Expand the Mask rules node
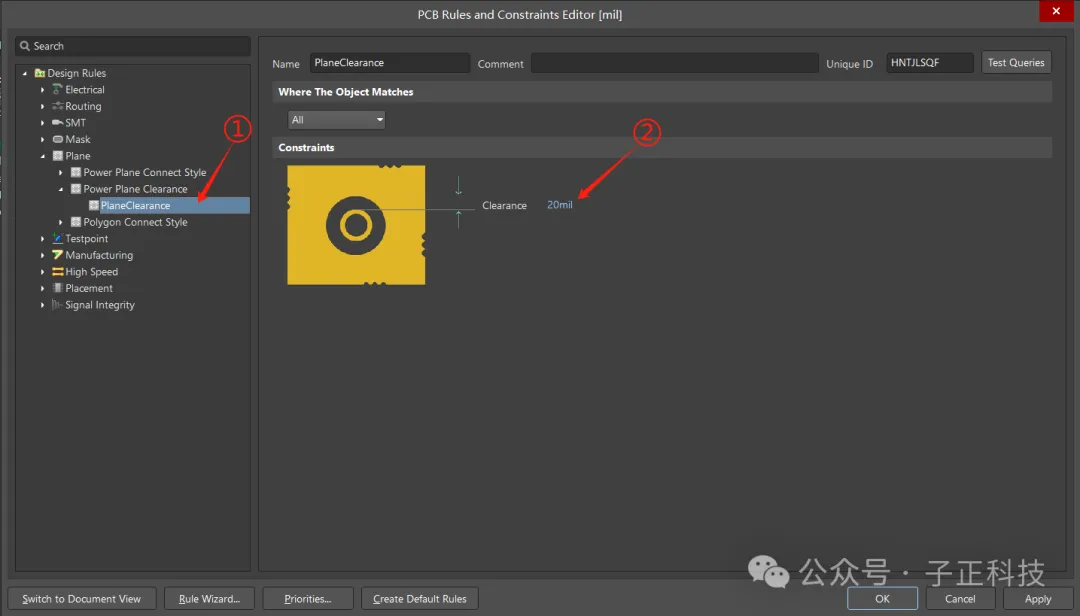Screen dimensions: 1080x616 point(43,139)
